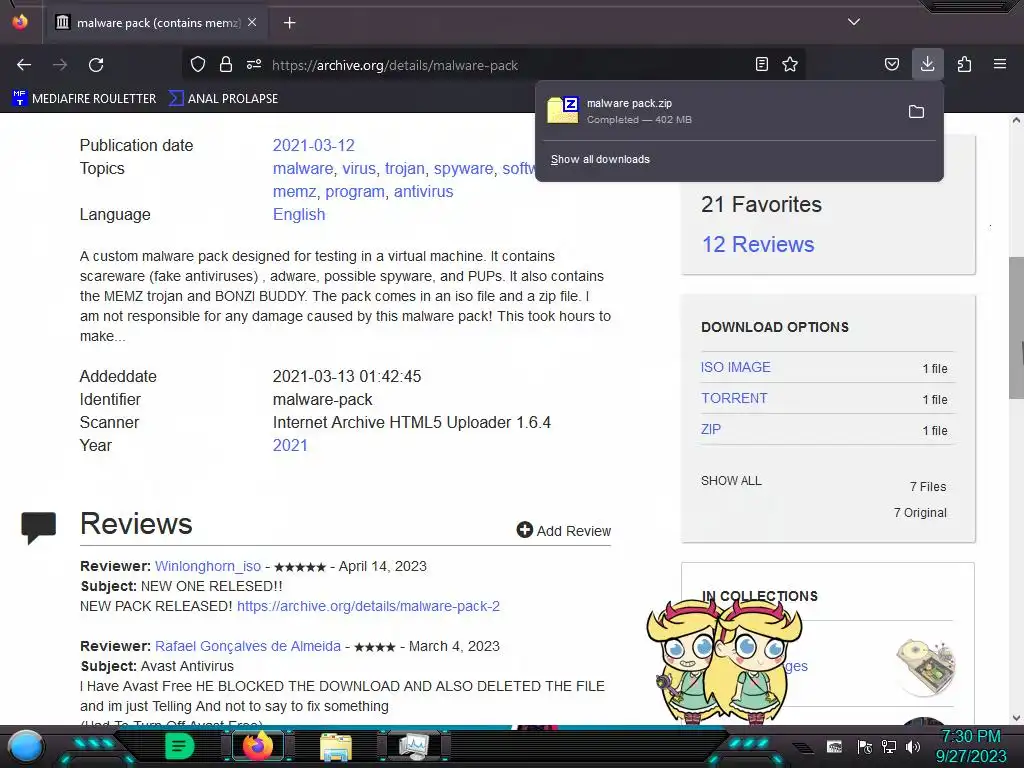Open the malware topic link
1024x768 pixels.
pyautogui.click(x=303, y=168)
